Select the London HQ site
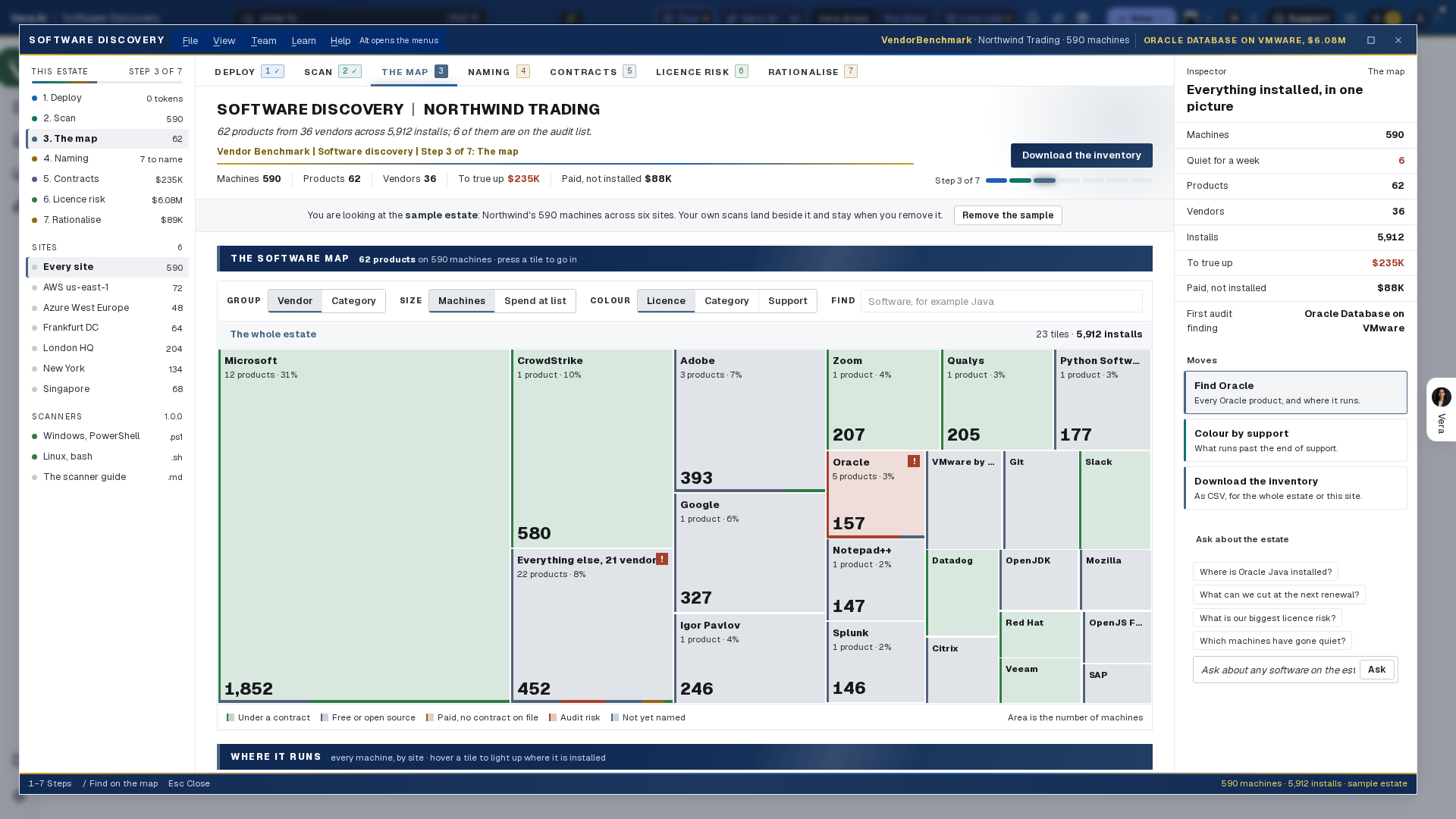 107,348
